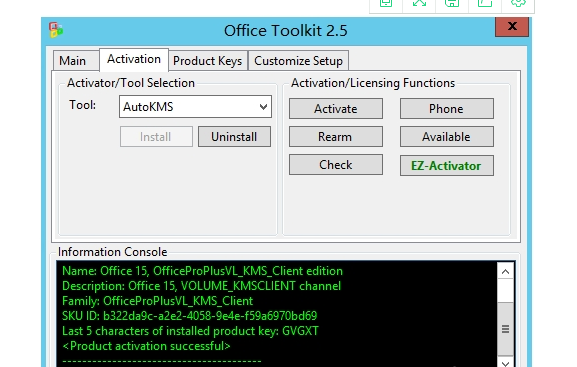Viewport: 577px width, 367px height.
Task: Click the Phone activation button
Action: coord(447,109)
